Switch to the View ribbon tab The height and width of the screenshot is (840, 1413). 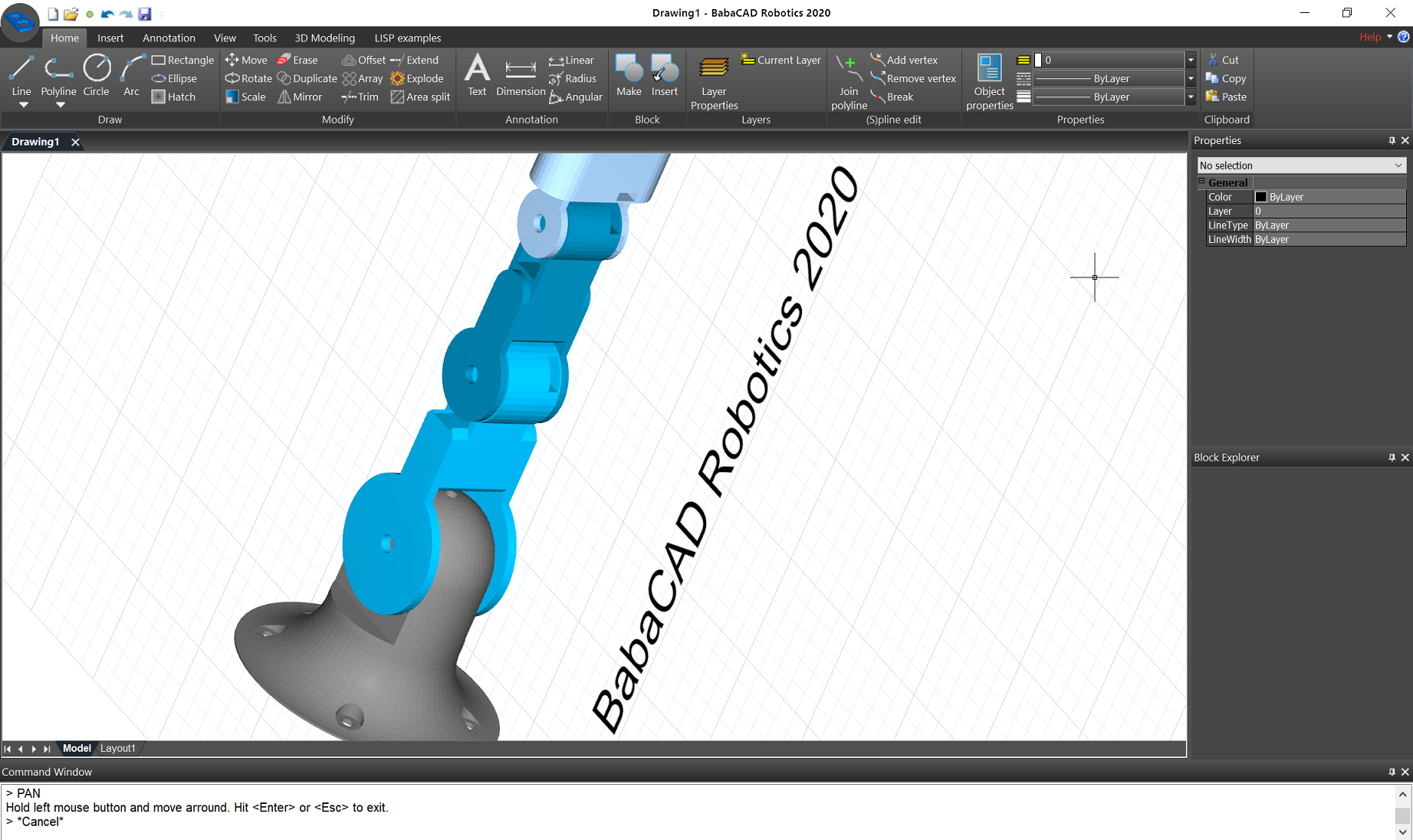(x=225, y=38)
